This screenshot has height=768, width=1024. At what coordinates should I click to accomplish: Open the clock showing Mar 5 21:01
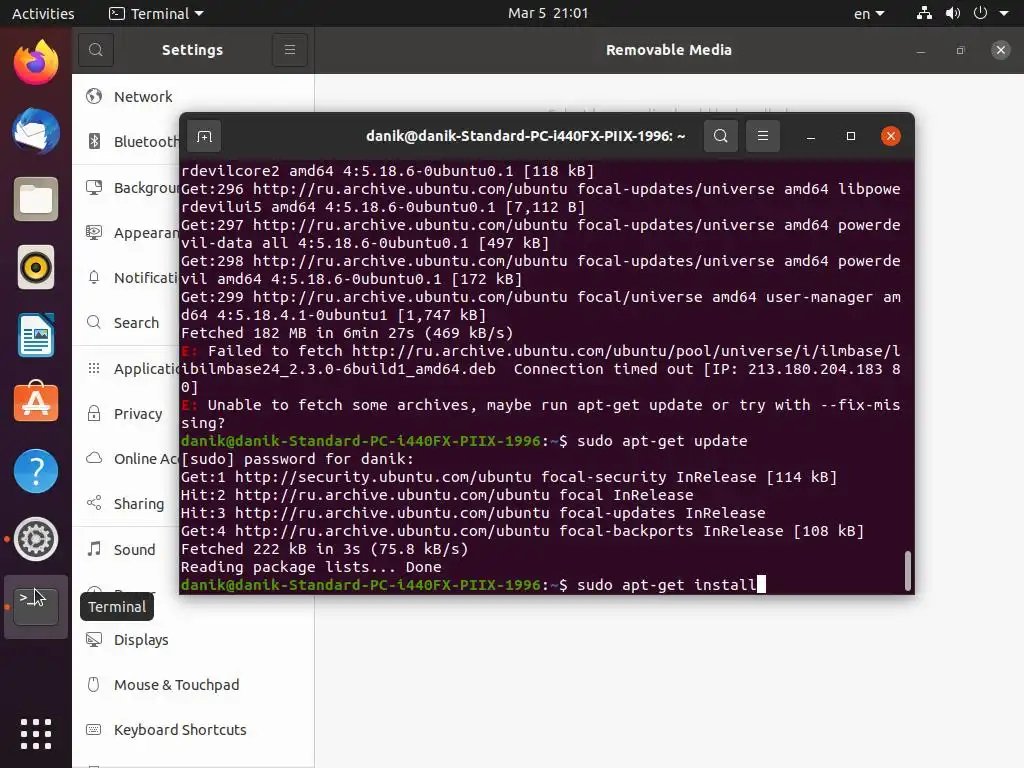coord(548,13)
